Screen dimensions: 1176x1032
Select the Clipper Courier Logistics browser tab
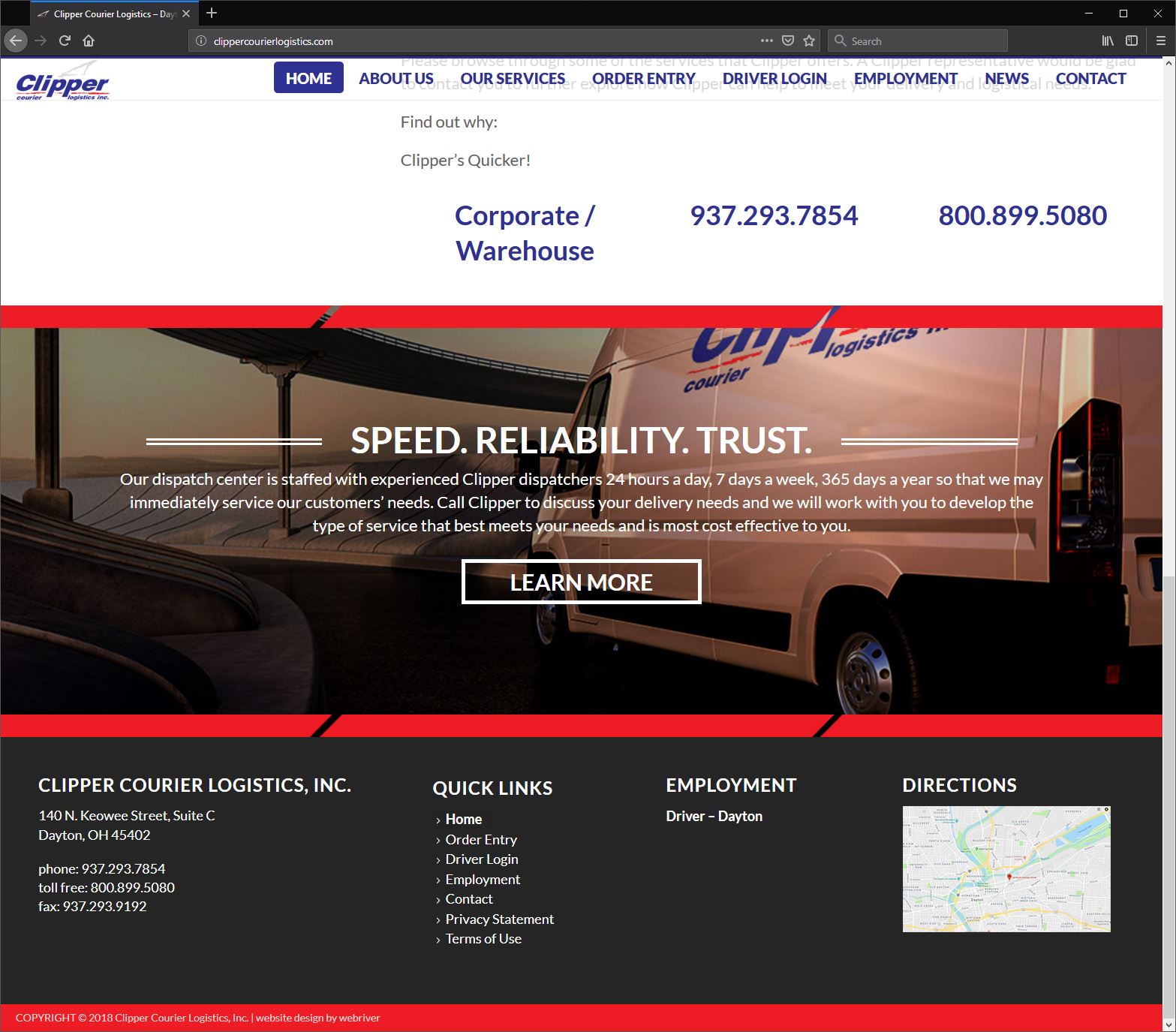tap(114, 14)
